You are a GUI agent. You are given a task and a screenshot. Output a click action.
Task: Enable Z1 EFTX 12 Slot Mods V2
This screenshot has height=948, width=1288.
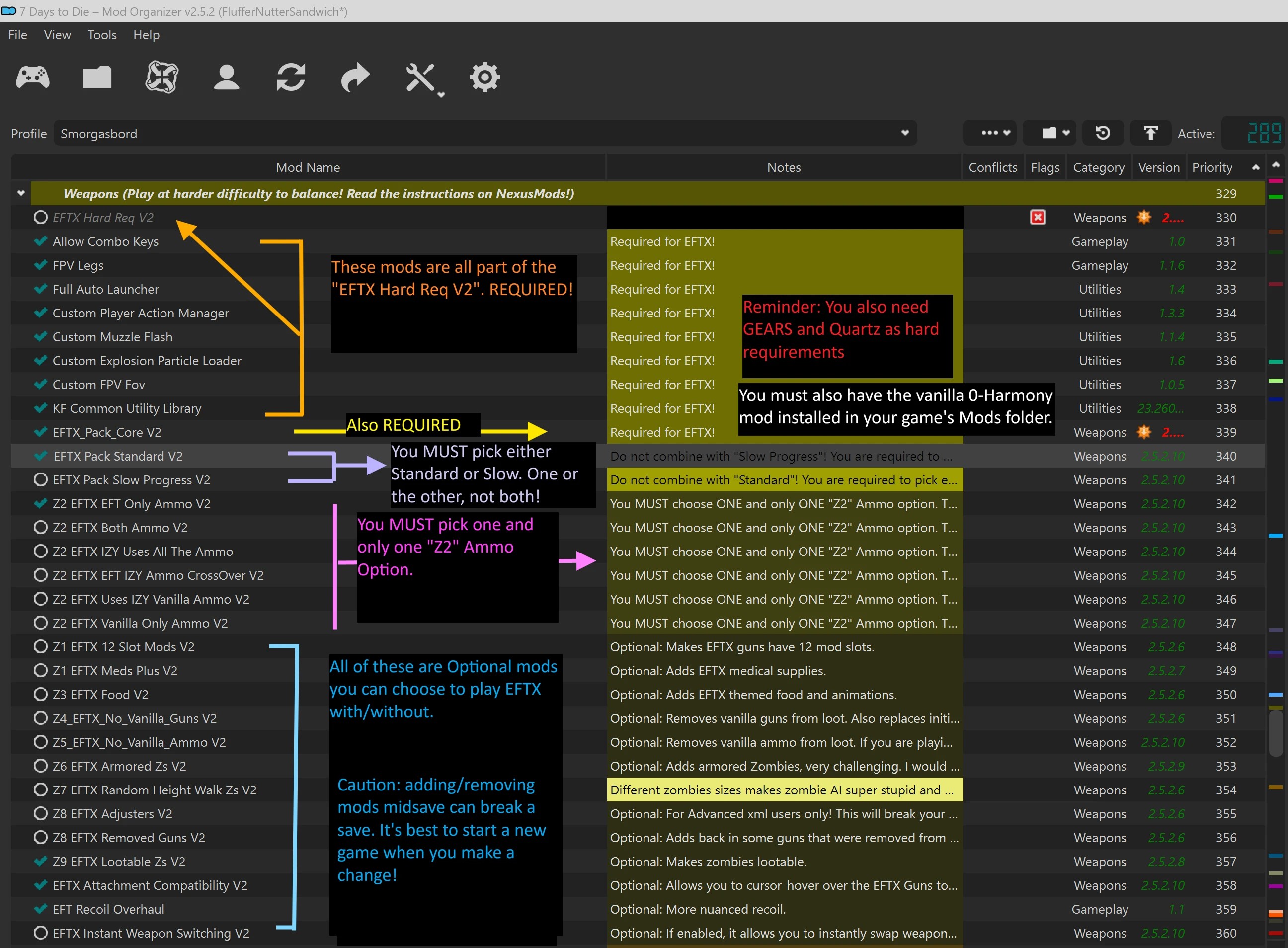coord(41,647)
